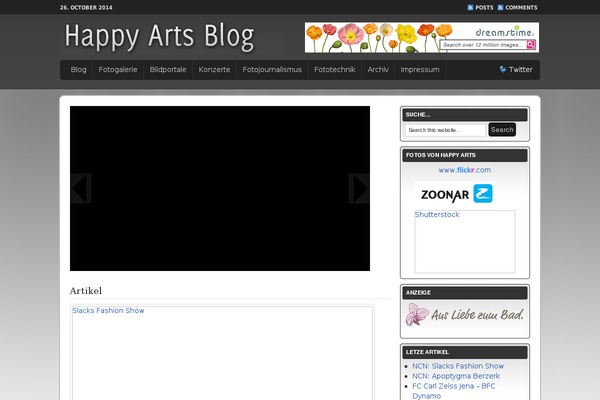600x400 pixels.
Task: Open the Fototechnik menu item
Action: pos(335,70)
